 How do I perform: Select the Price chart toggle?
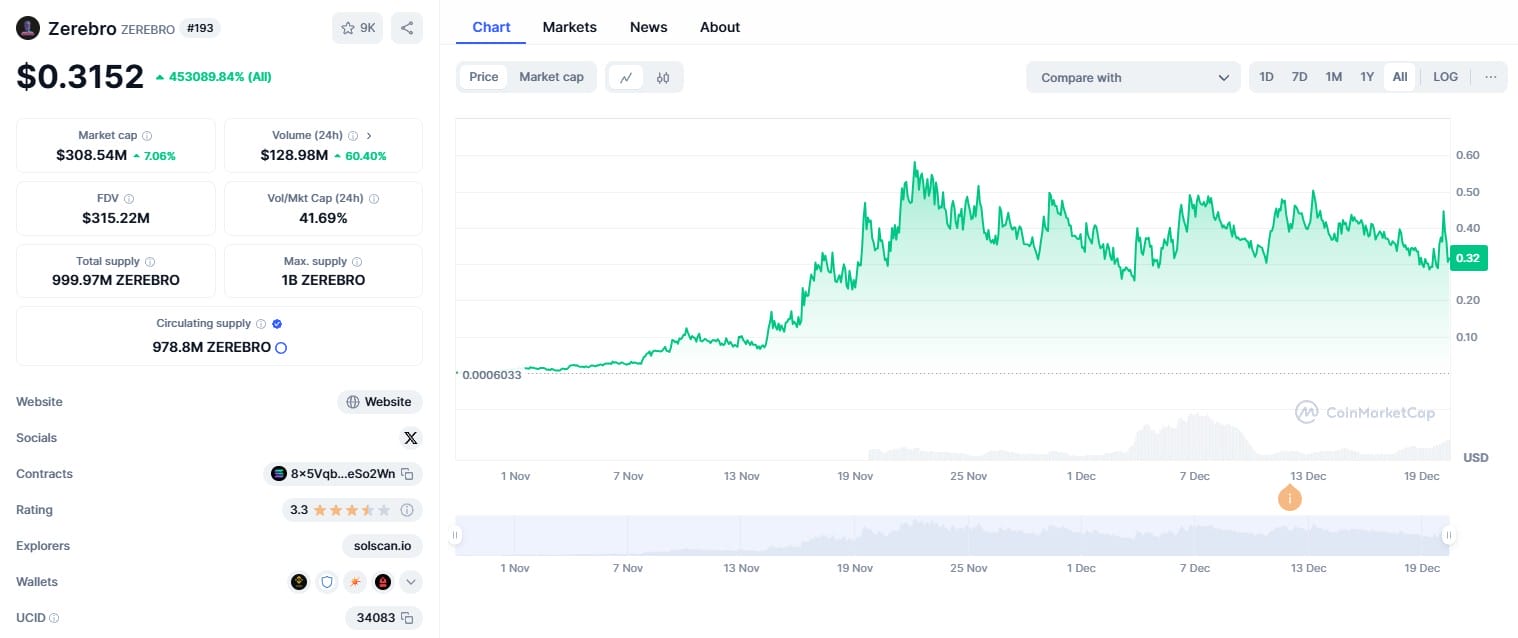pyautogui.click(x=484, y=77)
